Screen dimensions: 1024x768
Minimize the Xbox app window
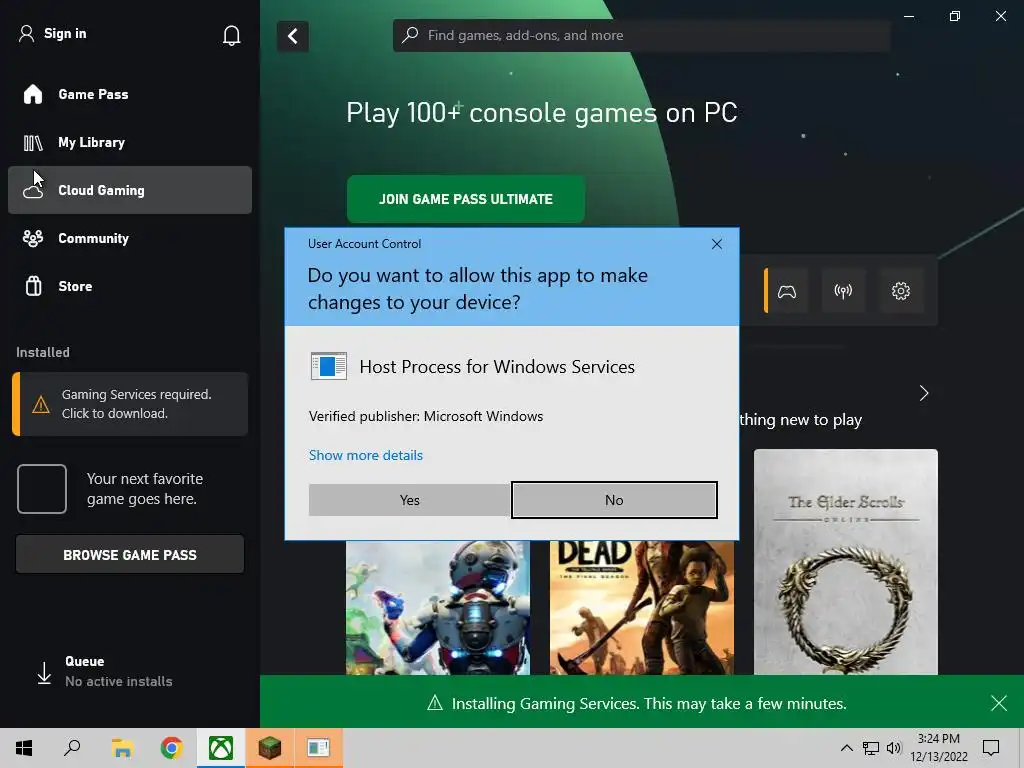click(908, 16)
